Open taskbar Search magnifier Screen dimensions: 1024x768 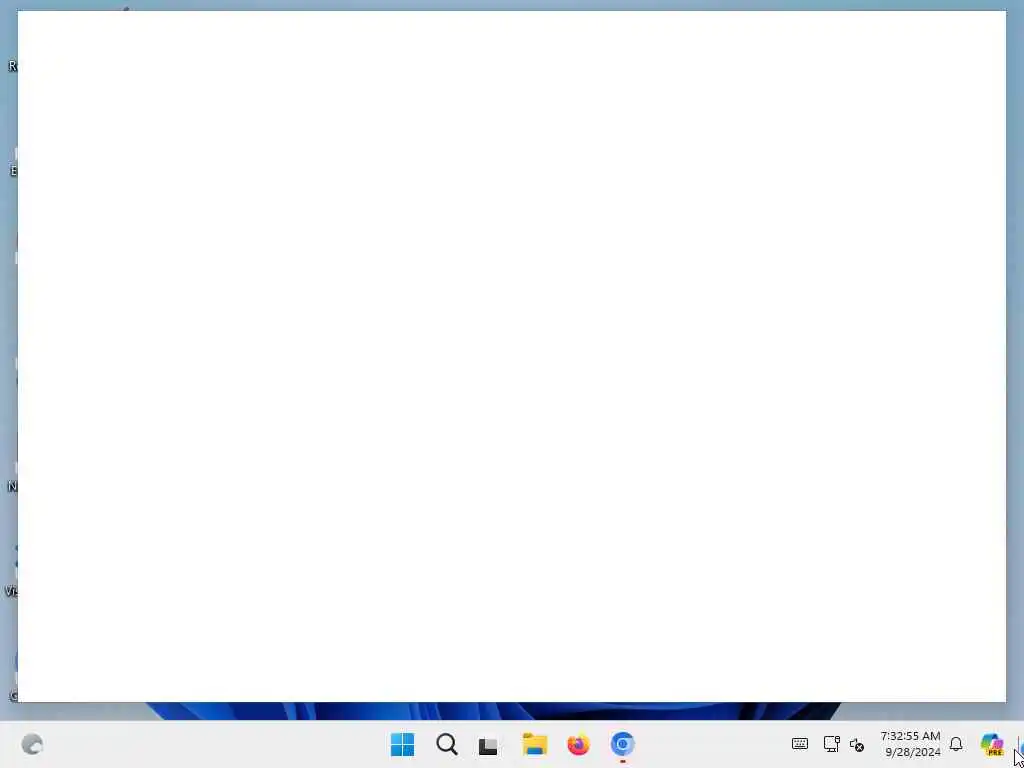447,744
